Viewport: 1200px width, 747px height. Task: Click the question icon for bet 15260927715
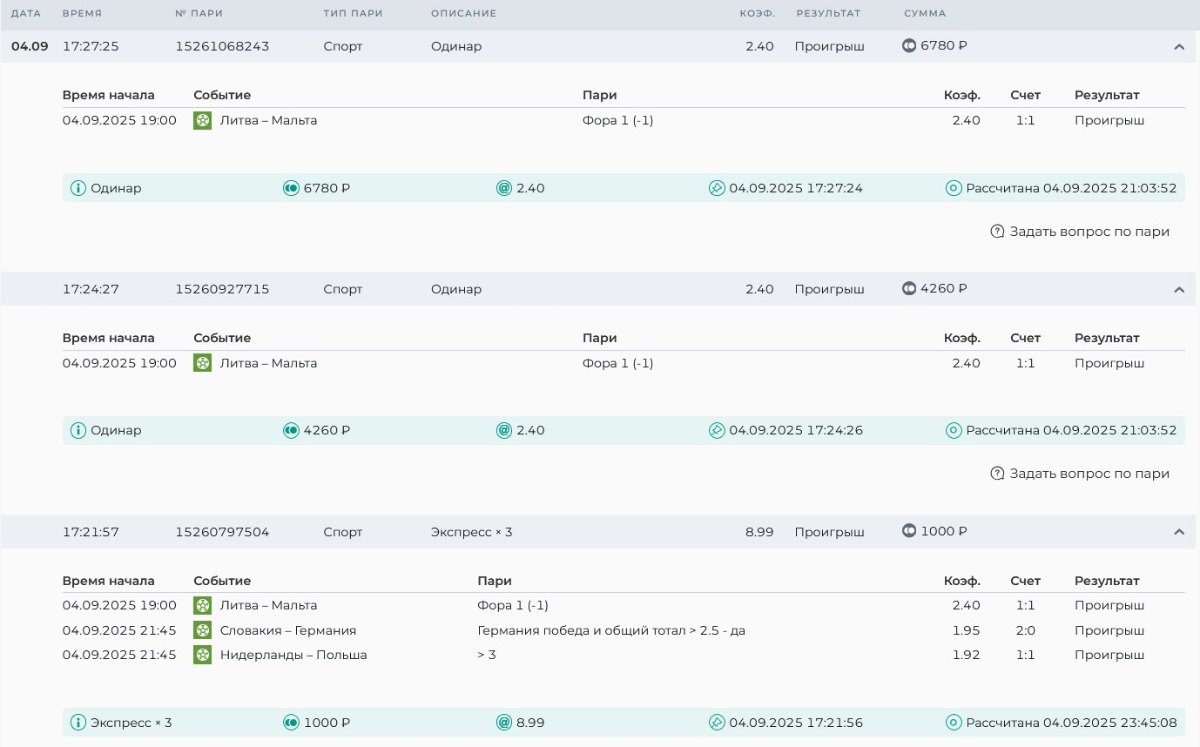[x=997, y=474]
